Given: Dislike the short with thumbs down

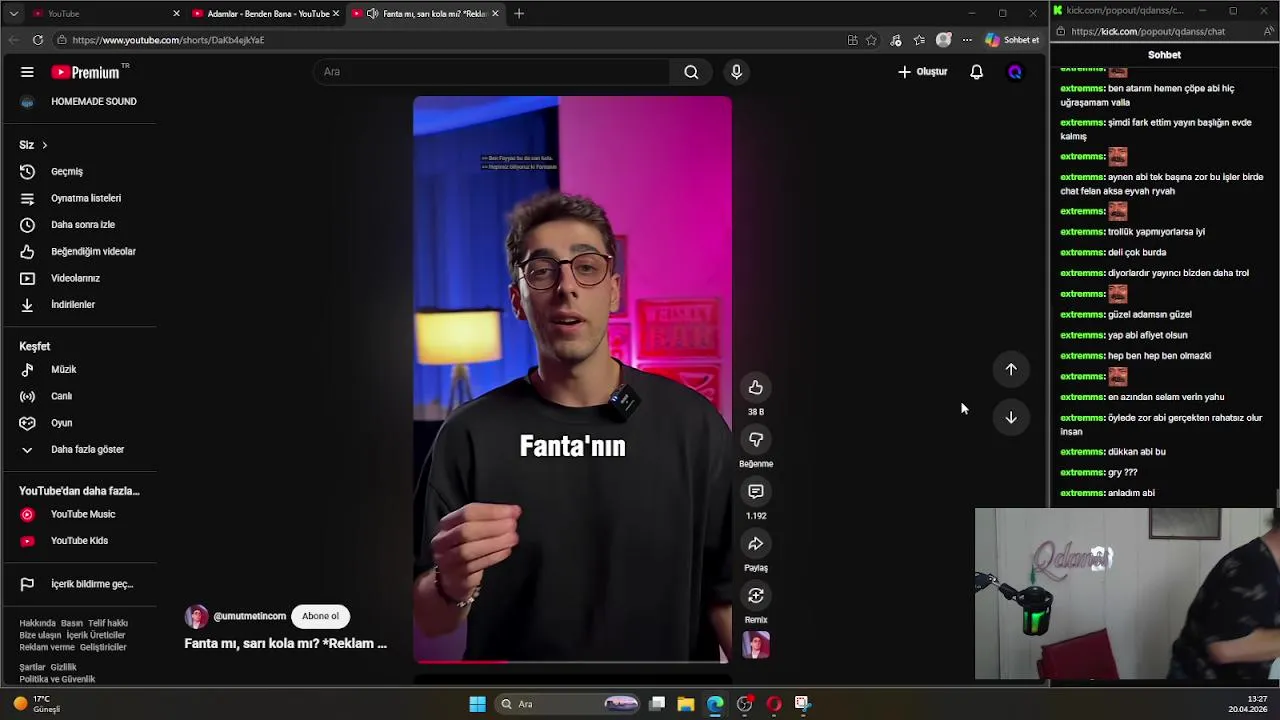Looking at the screenshot, I should pos(756,440).
